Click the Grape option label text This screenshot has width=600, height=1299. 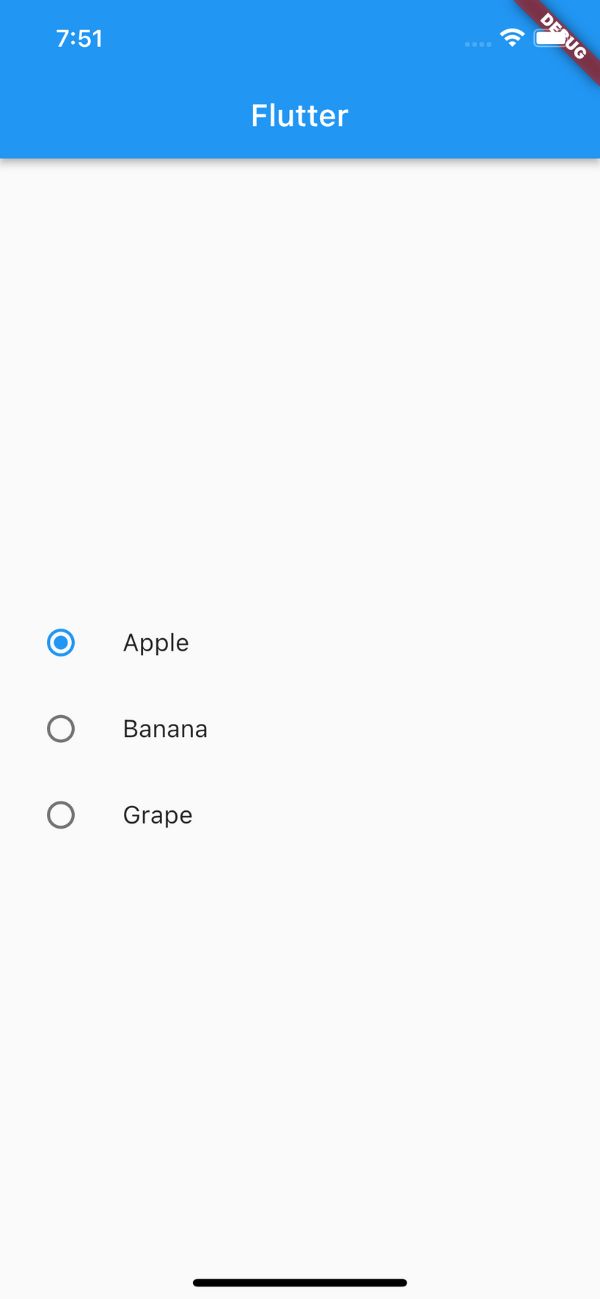coord(157,815)
